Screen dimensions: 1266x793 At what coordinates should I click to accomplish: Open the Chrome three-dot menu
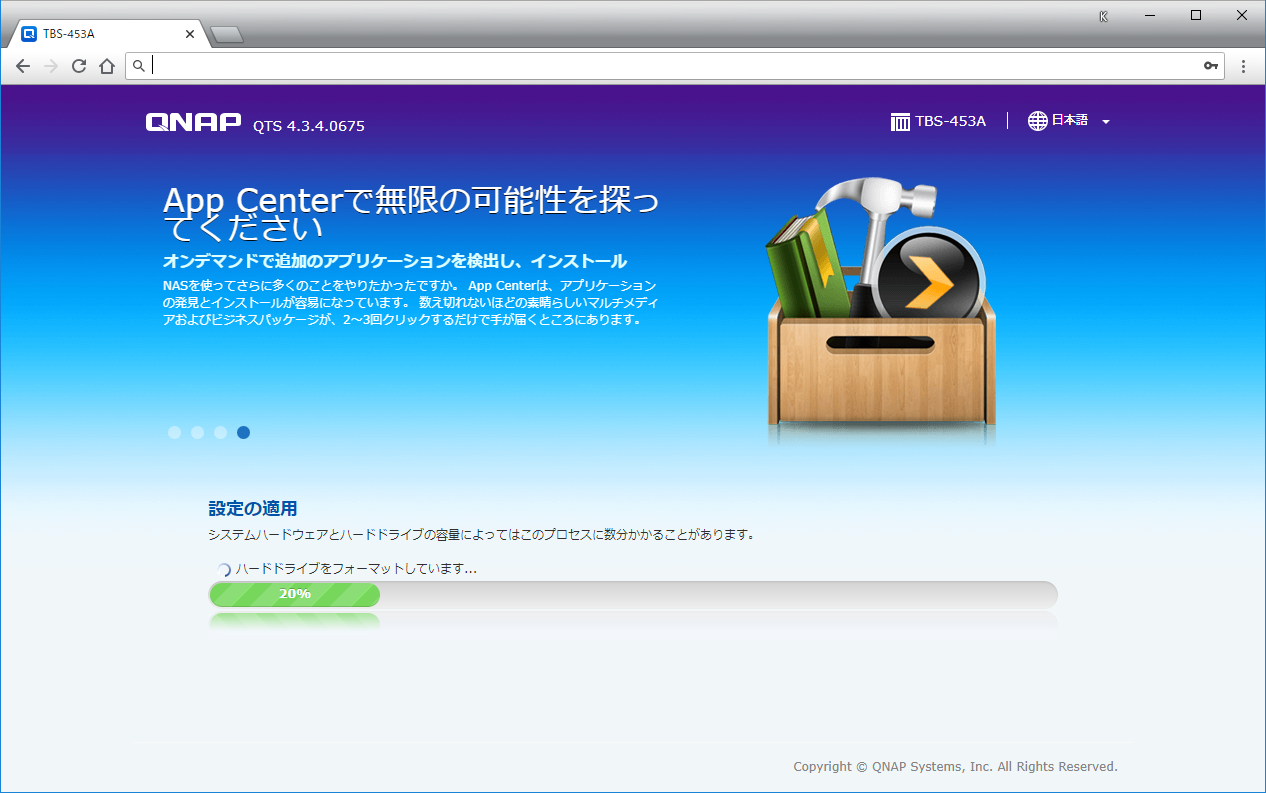(1244, 66)
